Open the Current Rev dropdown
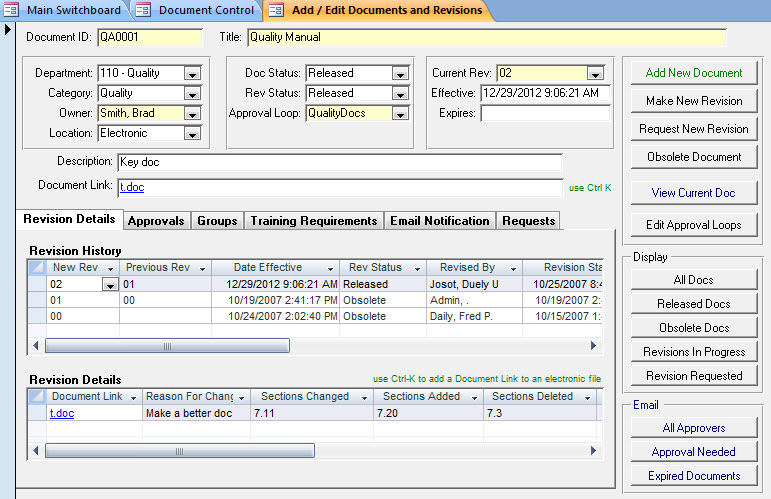This screenshot has height=499, width=771. (x=596, y=73)
